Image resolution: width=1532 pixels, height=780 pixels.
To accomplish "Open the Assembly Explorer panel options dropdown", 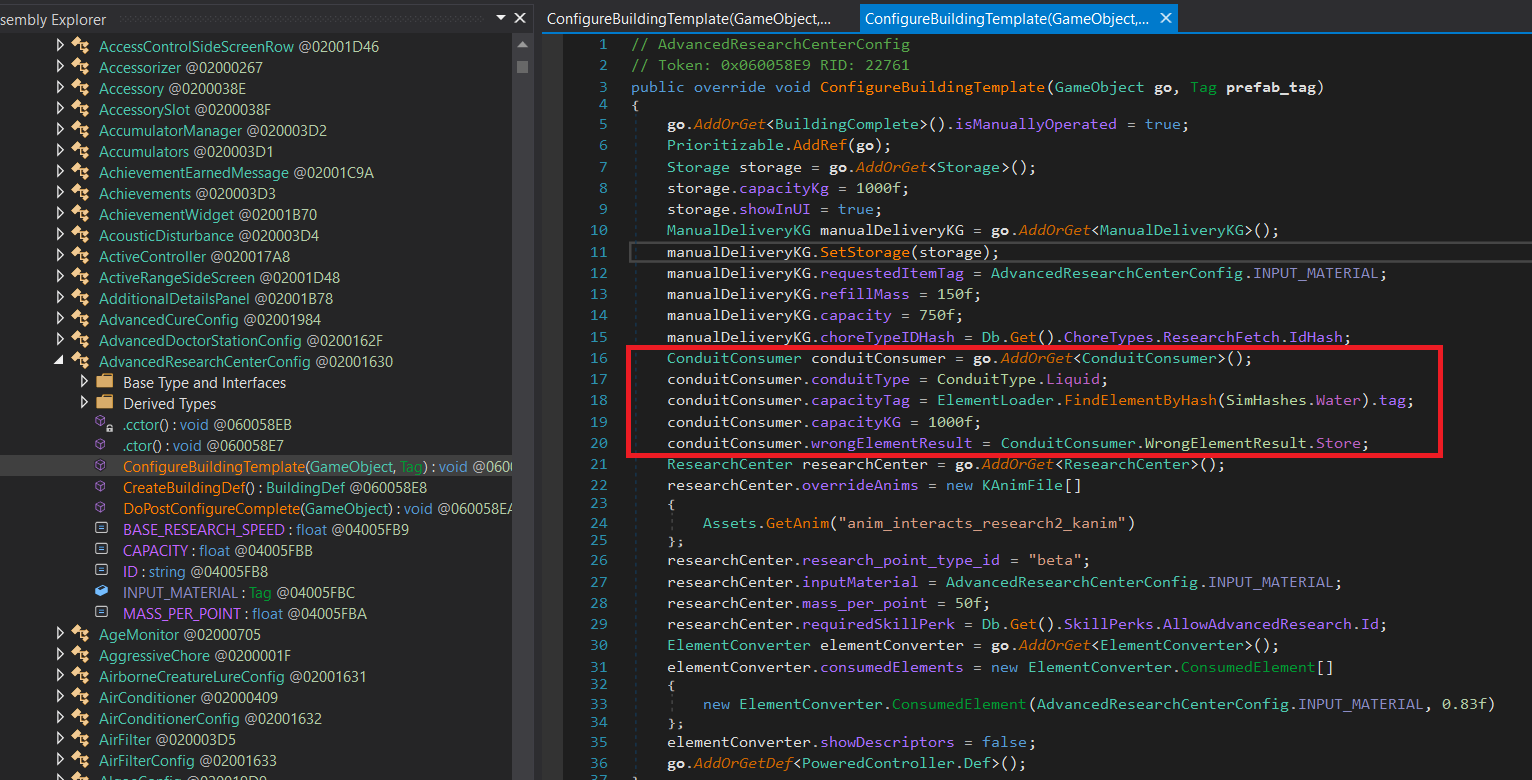I will coord(500,18).
